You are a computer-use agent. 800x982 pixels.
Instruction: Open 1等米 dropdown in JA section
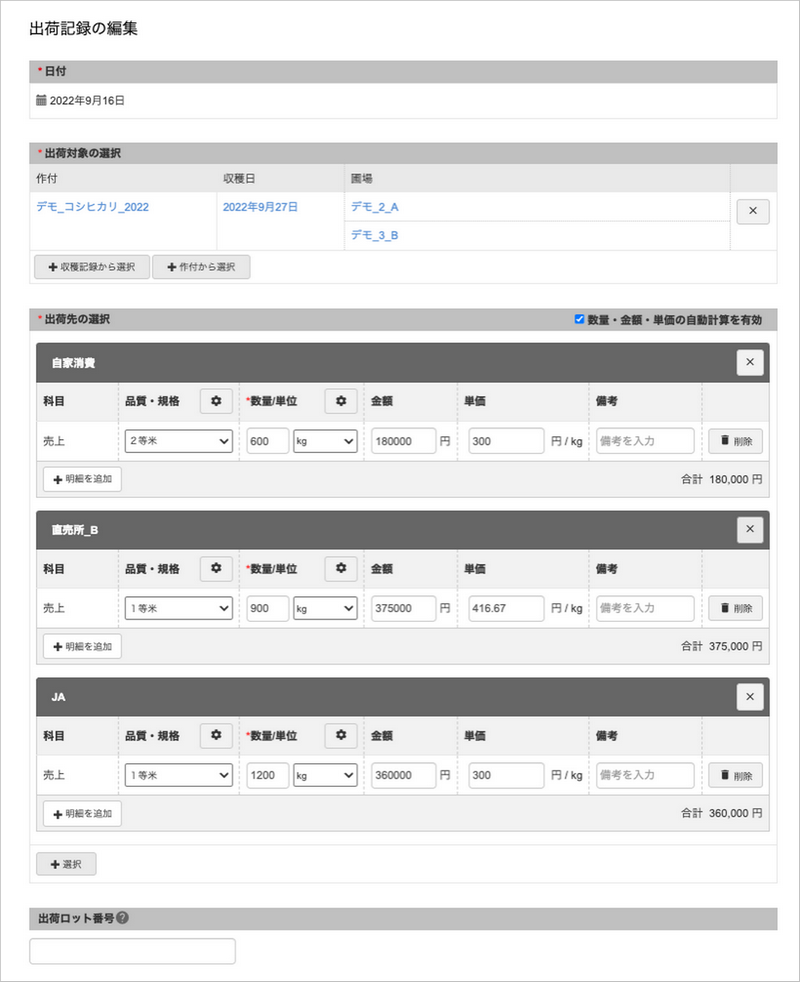point(179,775)
